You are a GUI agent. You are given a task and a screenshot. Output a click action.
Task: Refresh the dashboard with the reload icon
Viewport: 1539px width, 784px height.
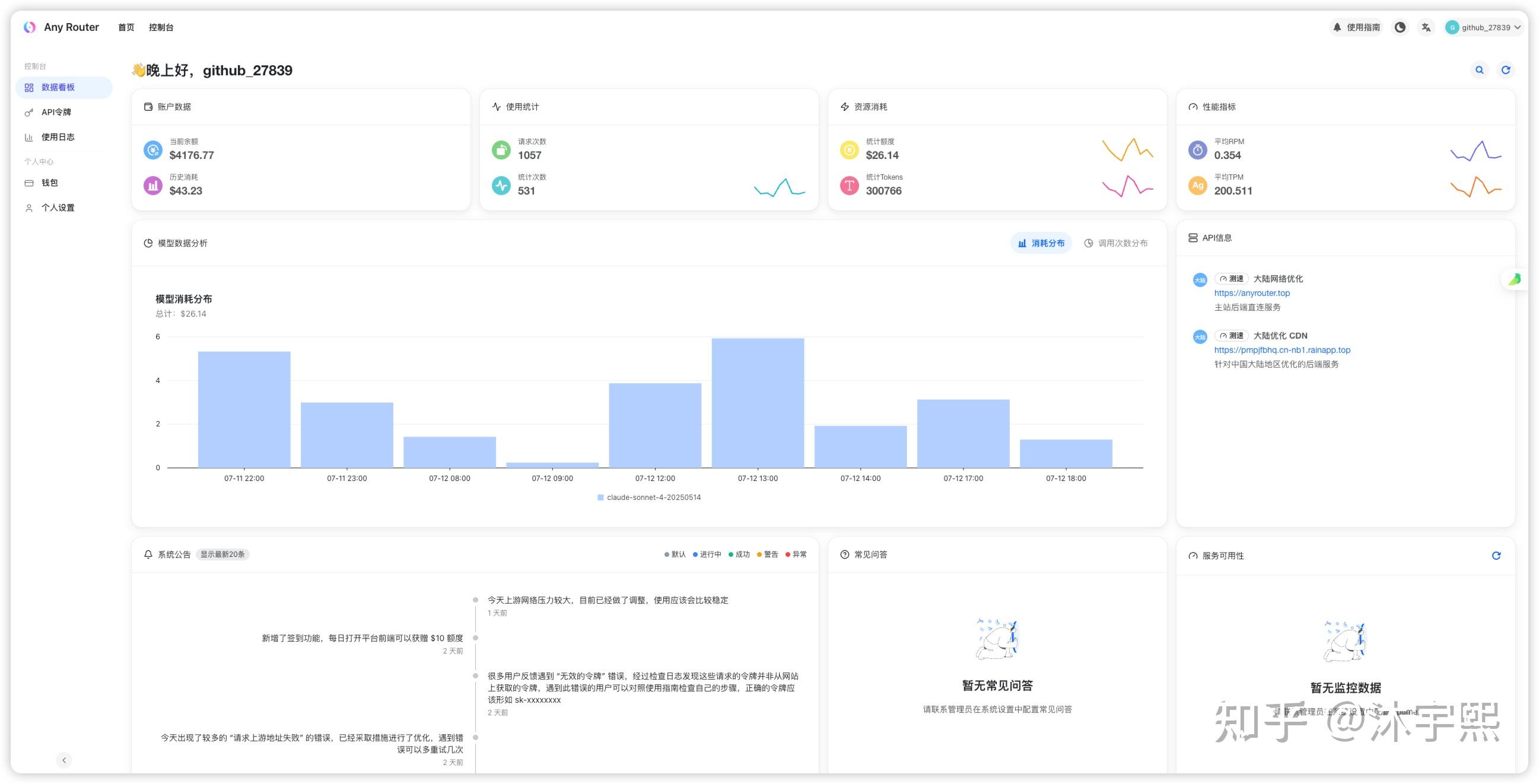(1506, 70)
